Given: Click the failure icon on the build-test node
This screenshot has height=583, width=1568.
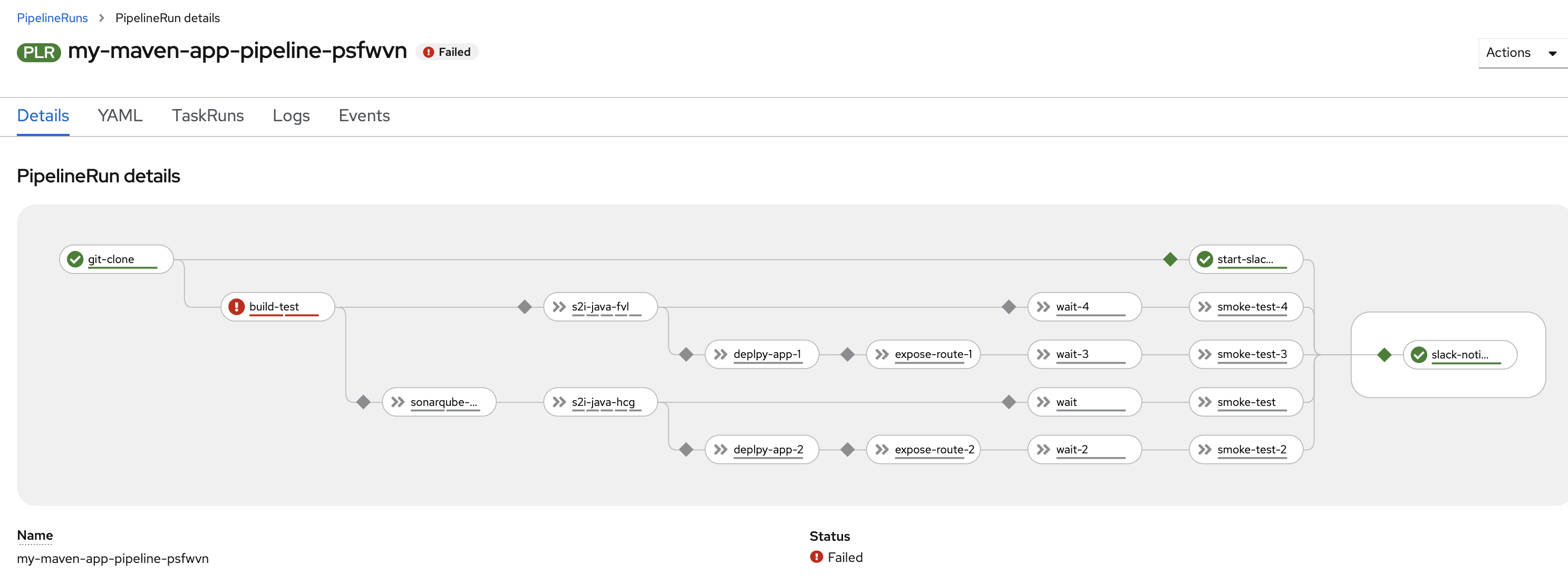Looking at the screenshot, I should point(236,306).
